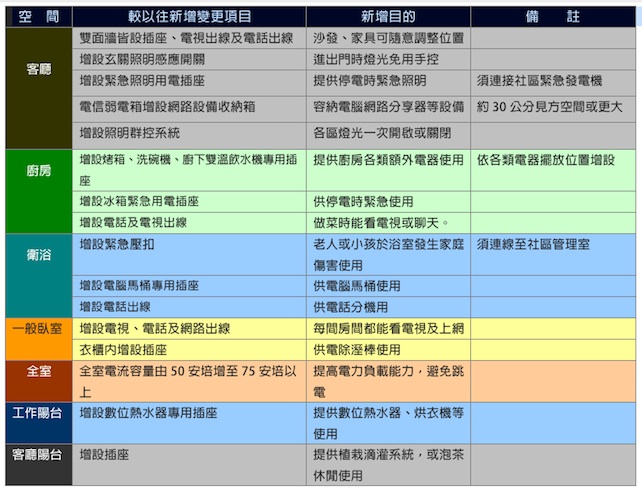
Task: Click the 全室 category cell
Action: pyautogui.click(x=38, y=369)
